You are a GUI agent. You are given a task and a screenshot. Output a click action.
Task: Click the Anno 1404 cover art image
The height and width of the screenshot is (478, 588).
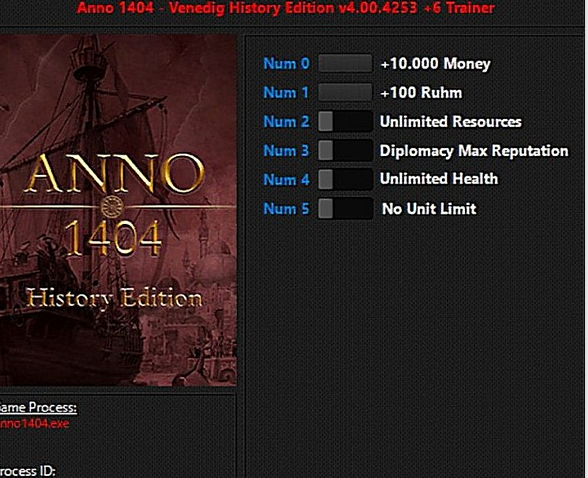(118, 210)
